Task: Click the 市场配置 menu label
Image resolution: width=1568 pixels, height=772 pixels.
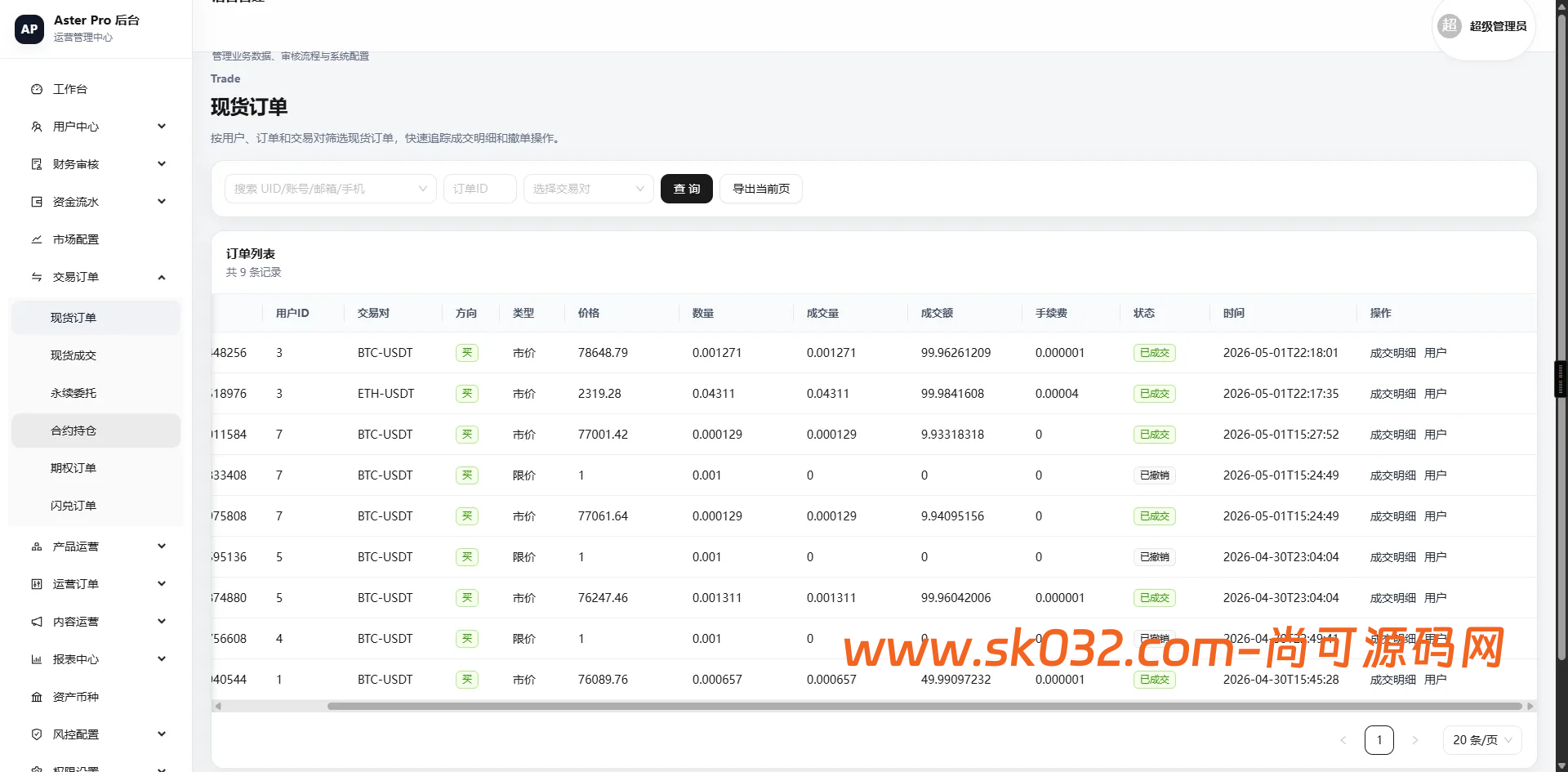Action: tap(76, 239)
